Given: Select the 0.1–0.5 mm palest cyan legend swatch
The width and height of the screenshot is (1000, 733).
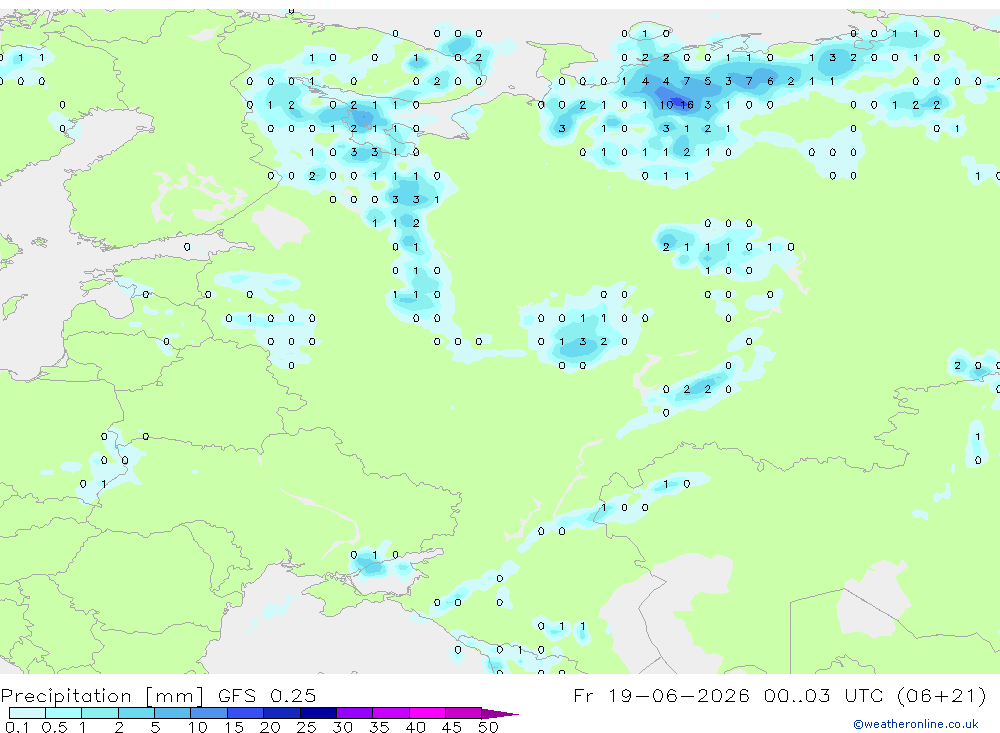Looking at the screenshot, I should [27, 713].
